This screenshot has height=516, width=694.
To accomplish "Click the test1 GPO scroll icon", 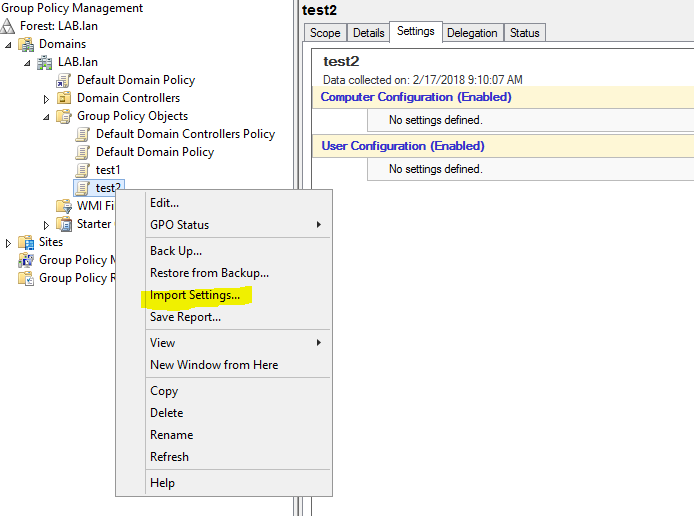I will coord(82,170).
